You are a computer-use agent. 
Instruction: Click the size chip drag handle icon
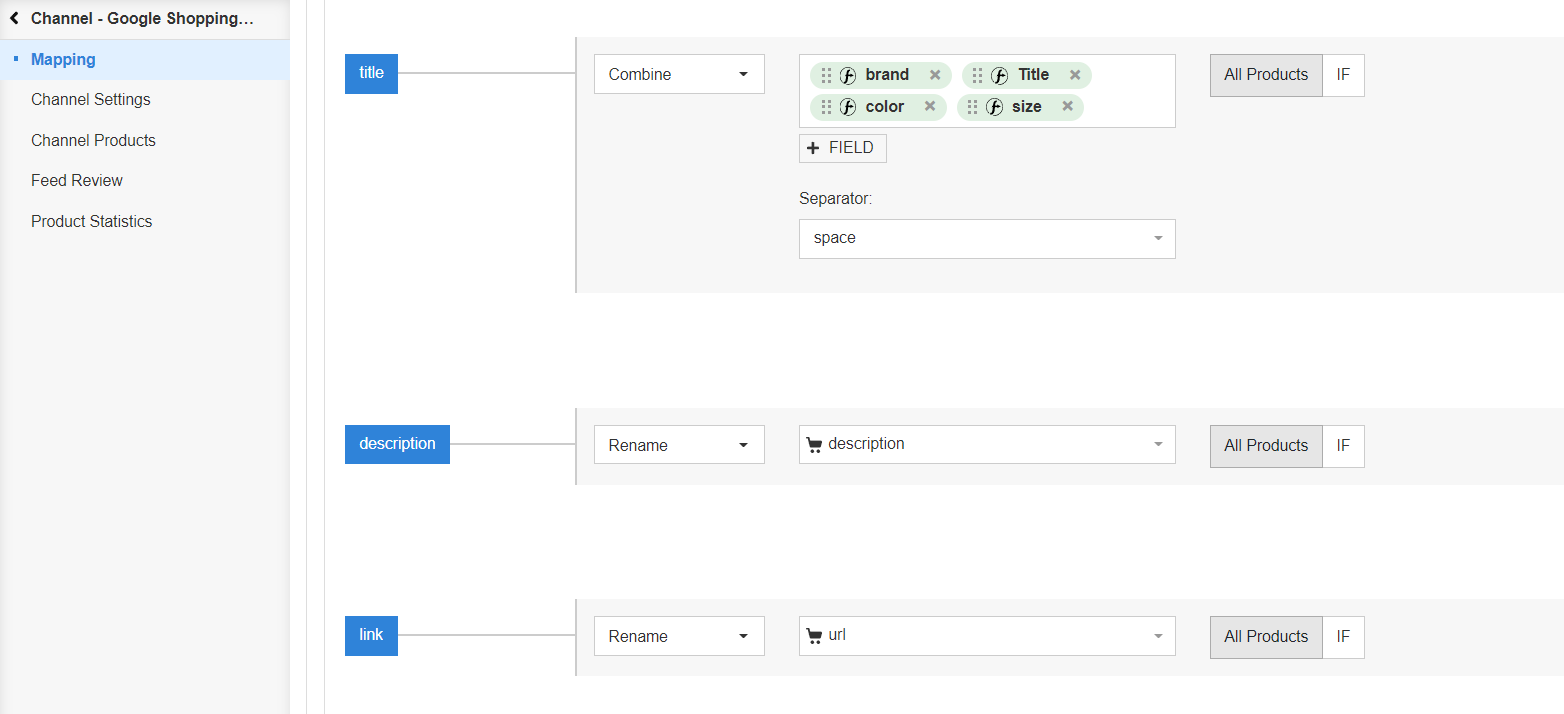973,107
